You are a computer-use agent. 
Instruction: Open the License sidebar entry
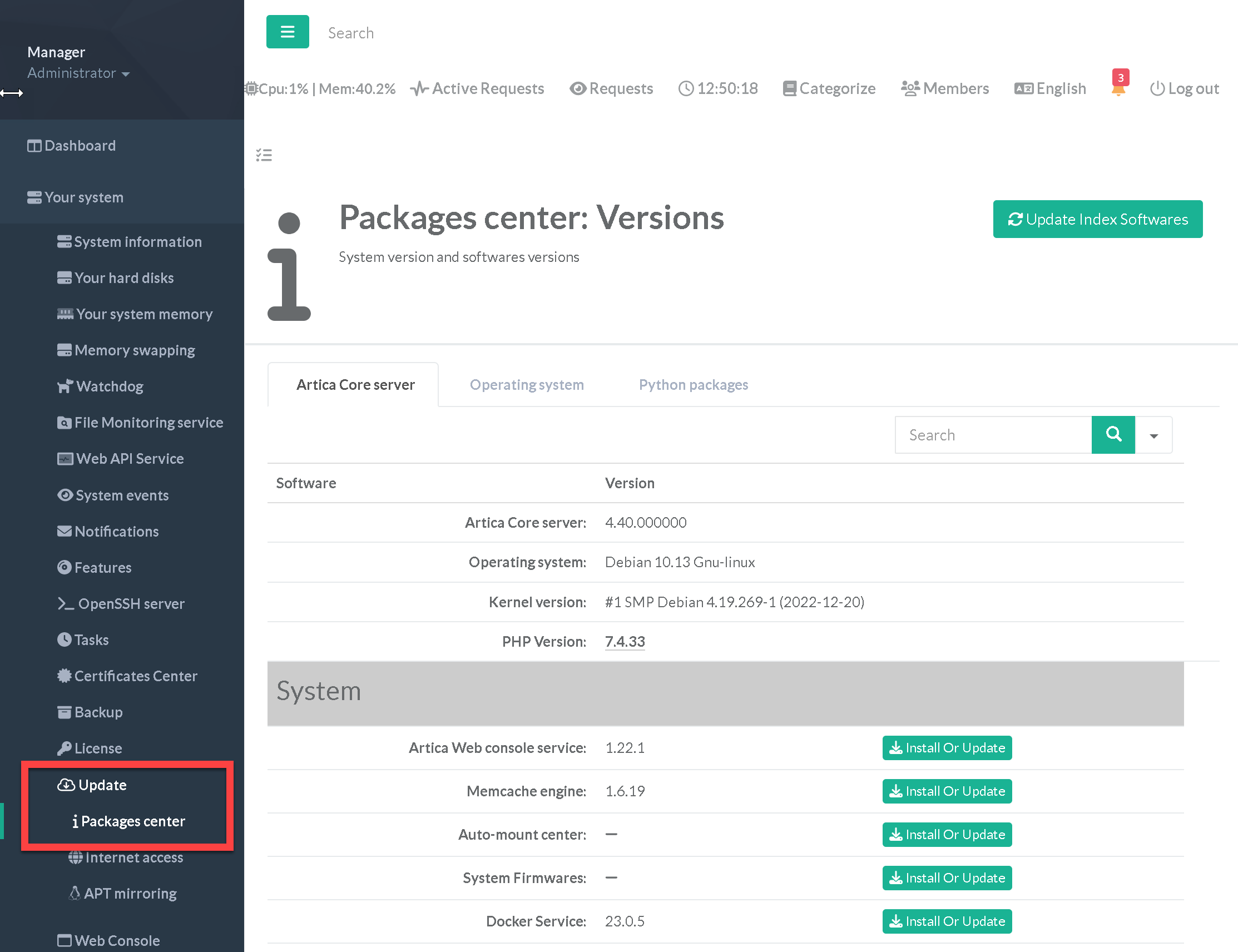point(97,748)
